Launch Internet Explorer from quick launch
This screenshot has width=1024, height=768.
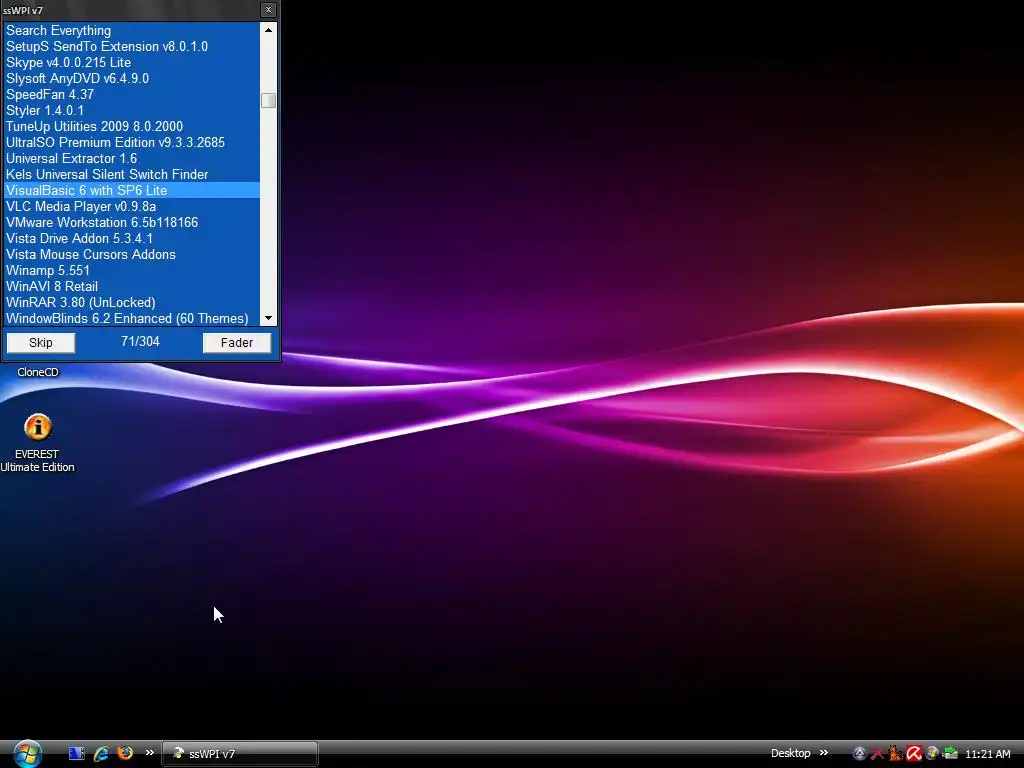pos(101,753)
